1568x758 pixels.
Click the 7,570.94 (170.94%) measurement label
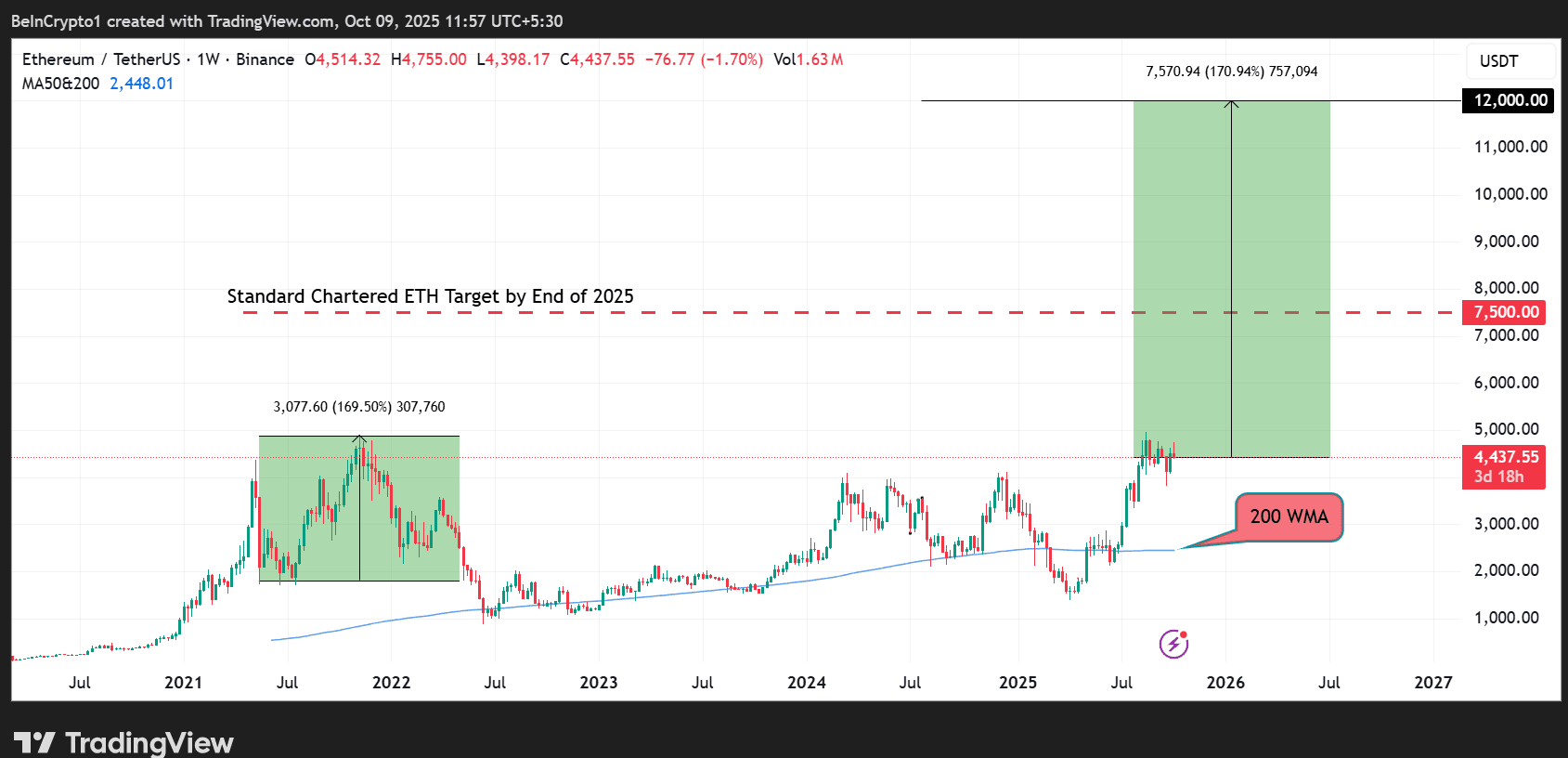pyautogui.click(x=1231, y=72)
